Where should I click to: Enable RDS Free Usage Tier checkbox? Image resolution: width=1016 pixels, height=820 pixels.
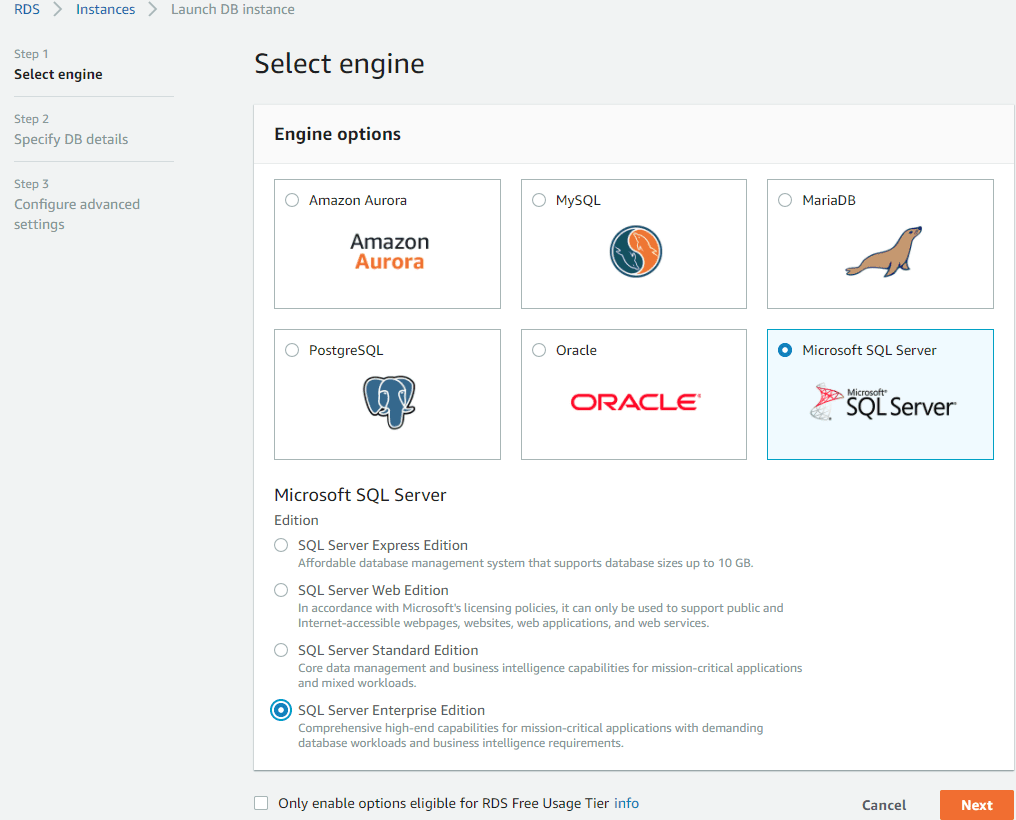[261, 803]
